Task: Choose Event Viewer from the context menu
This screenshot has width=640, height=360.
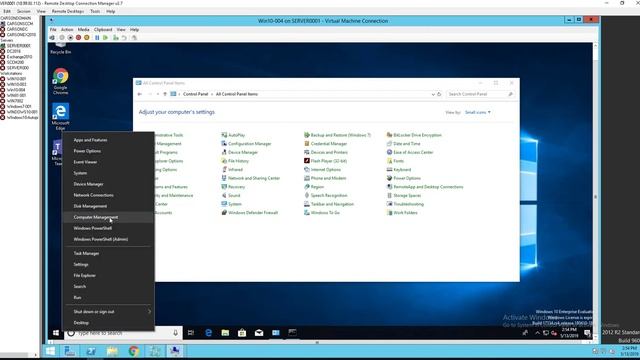Action: click(108, 162)
